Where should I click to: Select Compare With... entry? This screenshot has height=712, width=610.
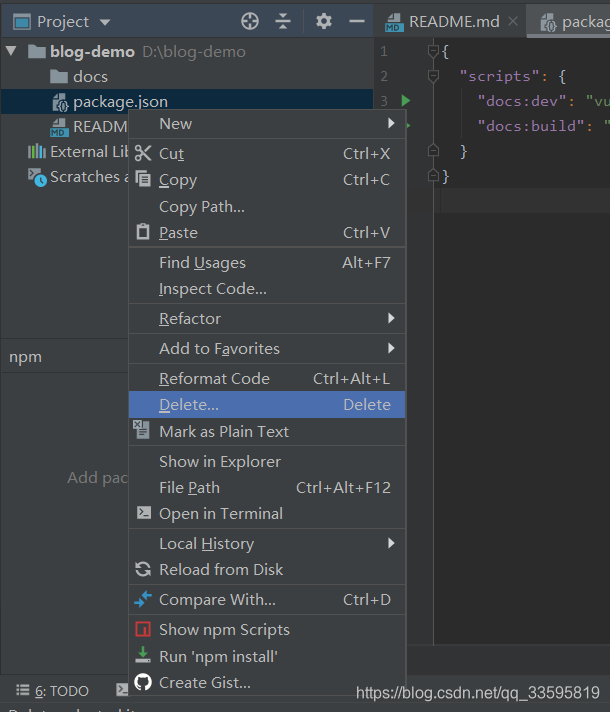click(267, 600)
